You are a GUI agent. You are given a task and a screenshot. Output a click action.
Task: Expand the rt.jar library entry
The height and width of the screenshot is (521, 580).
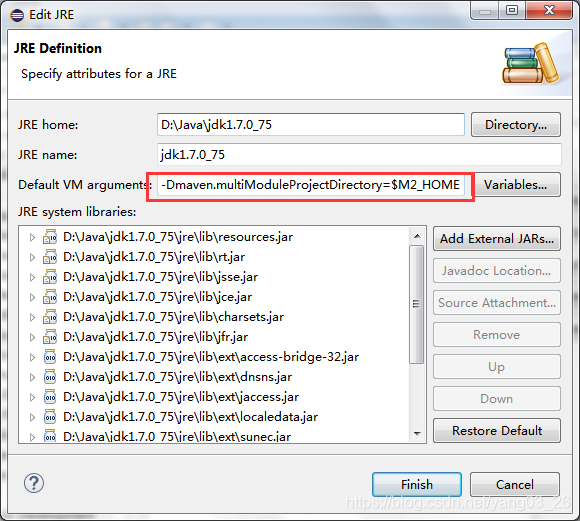pyautogui.click(x=32, y=257)
